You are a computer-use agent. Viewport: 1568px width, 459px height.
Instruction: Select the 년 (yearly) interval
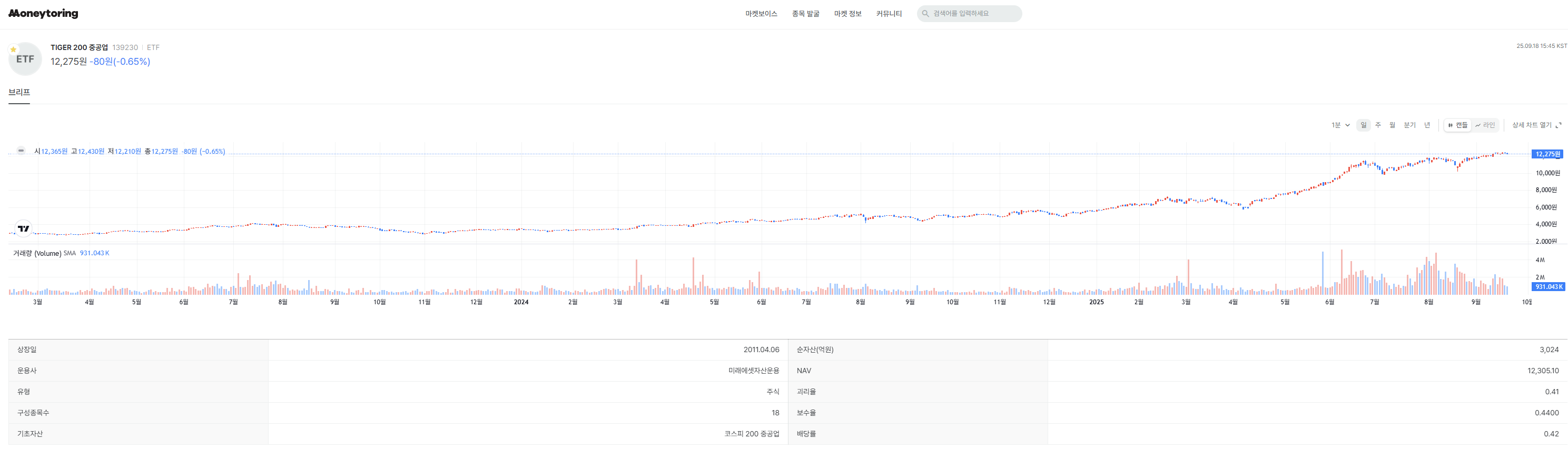[x=1427, y=125]
